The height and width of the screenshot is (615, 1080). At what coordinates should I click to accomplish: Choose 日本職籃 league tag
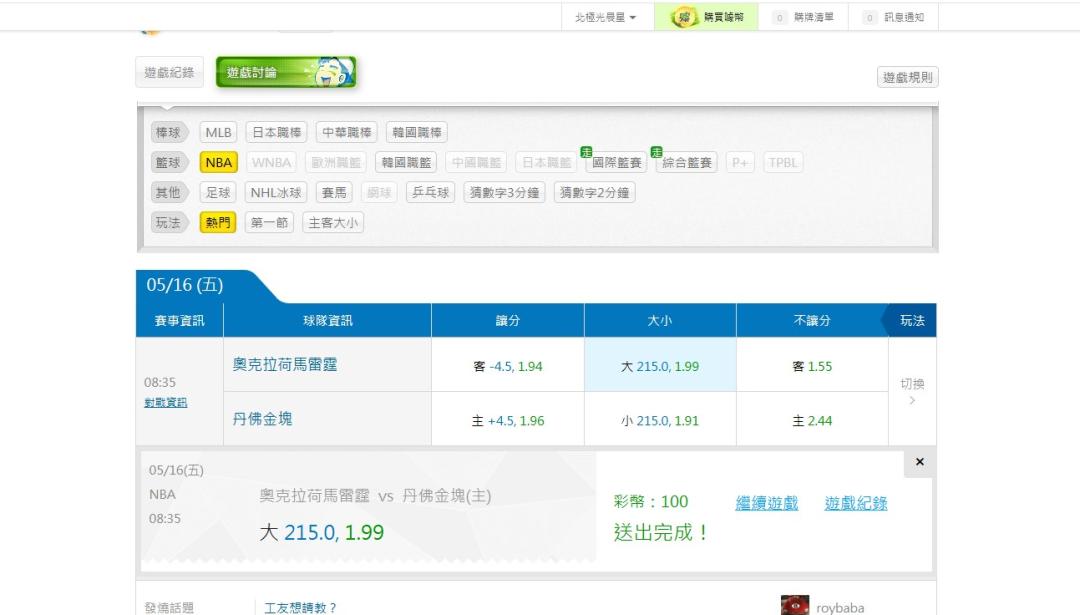pyautogui.click(x=547, y=163)
